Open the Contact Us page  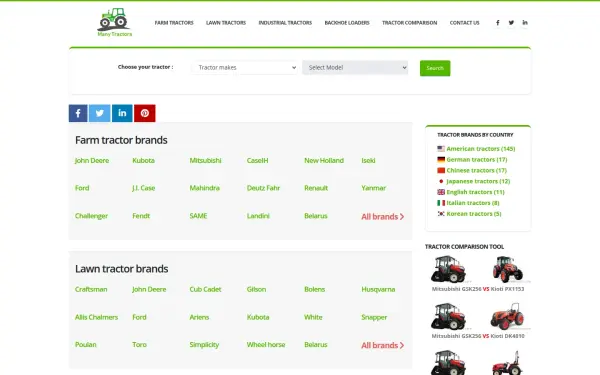coord(465,23)
